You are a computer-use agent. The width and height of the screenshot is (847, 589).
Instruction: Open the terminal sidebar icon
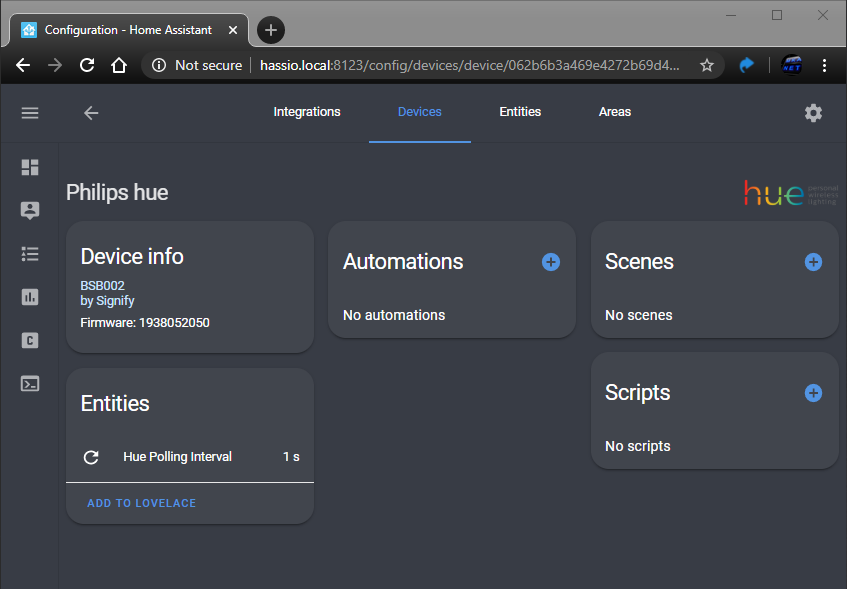(x=30, y=383)
